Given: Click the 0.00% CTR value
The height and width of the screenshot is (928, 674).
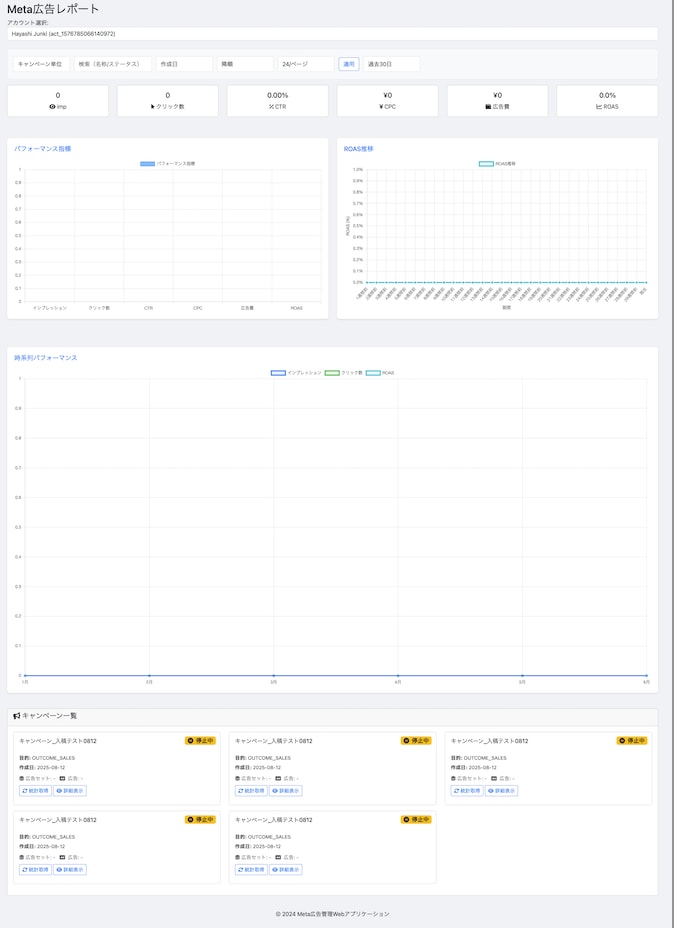Looking at the screenshot, I should pyautogui.click(x=278, y=95).
